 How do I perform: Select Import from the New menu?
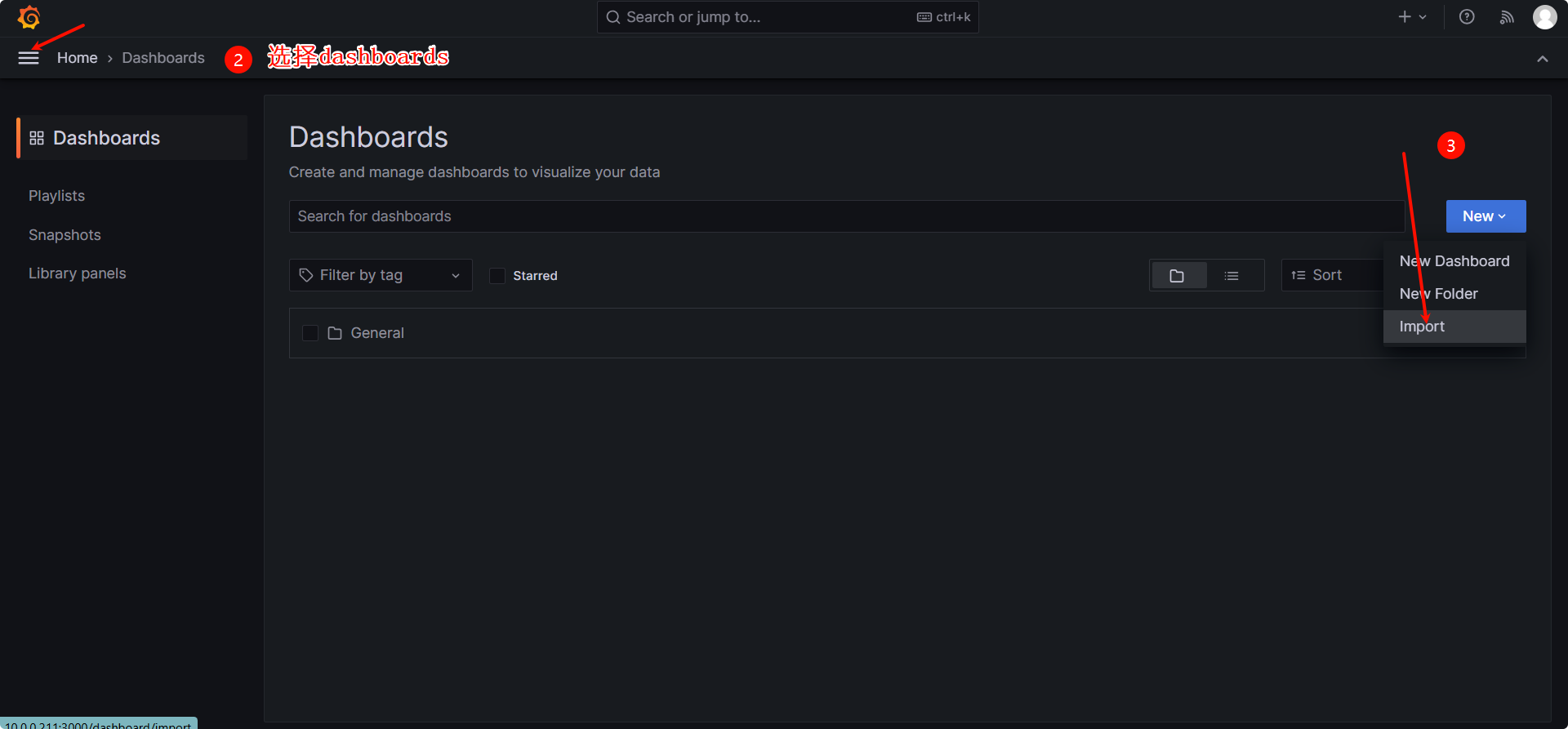[x=1422, y=327]
